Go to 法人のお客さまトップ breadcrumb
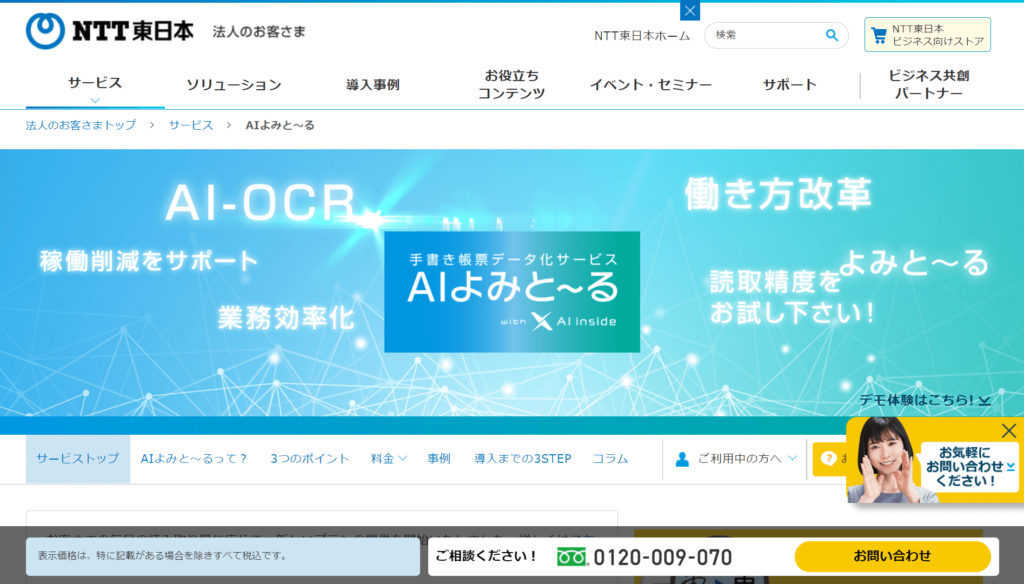 81,125
